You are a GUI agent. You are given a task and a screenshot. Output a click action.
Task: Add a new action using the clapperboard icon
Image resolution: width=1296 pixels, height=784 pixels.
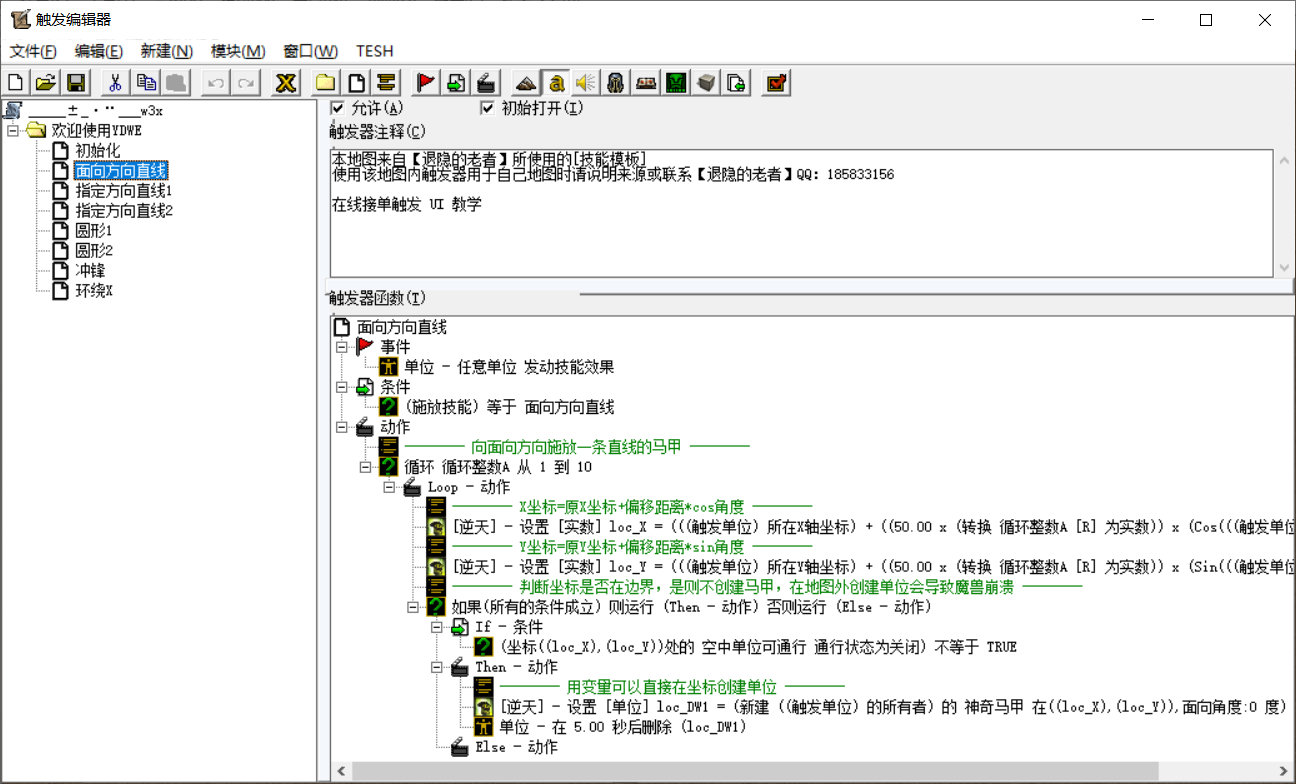486,82
